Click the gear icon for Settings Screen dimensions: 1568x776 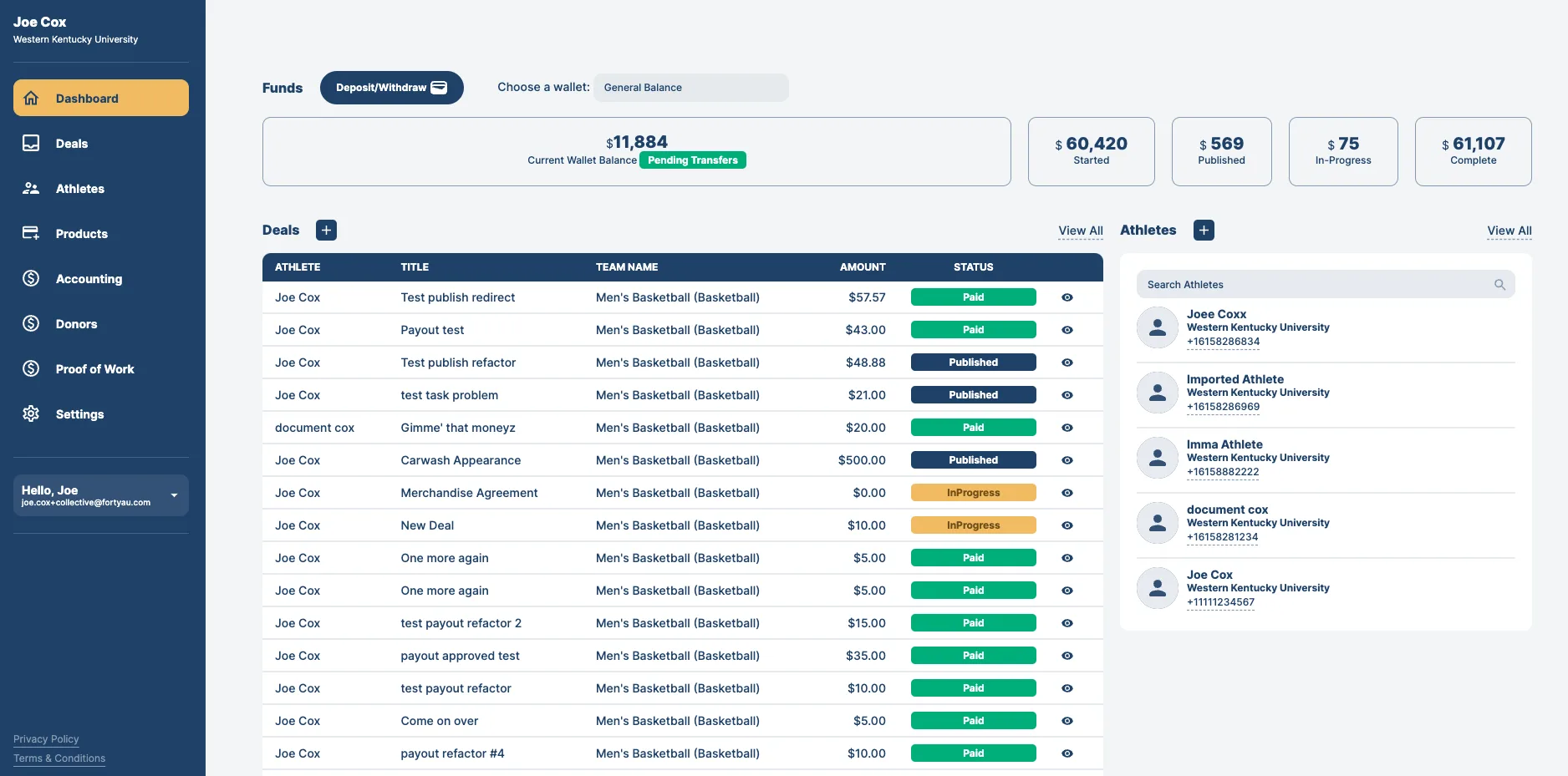pos(31,413)
